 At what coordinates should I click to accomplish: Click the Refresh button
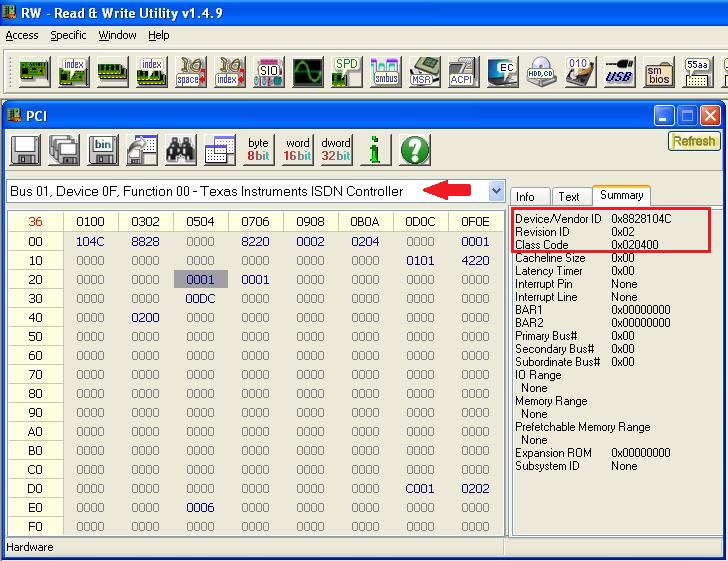(693, 142)
